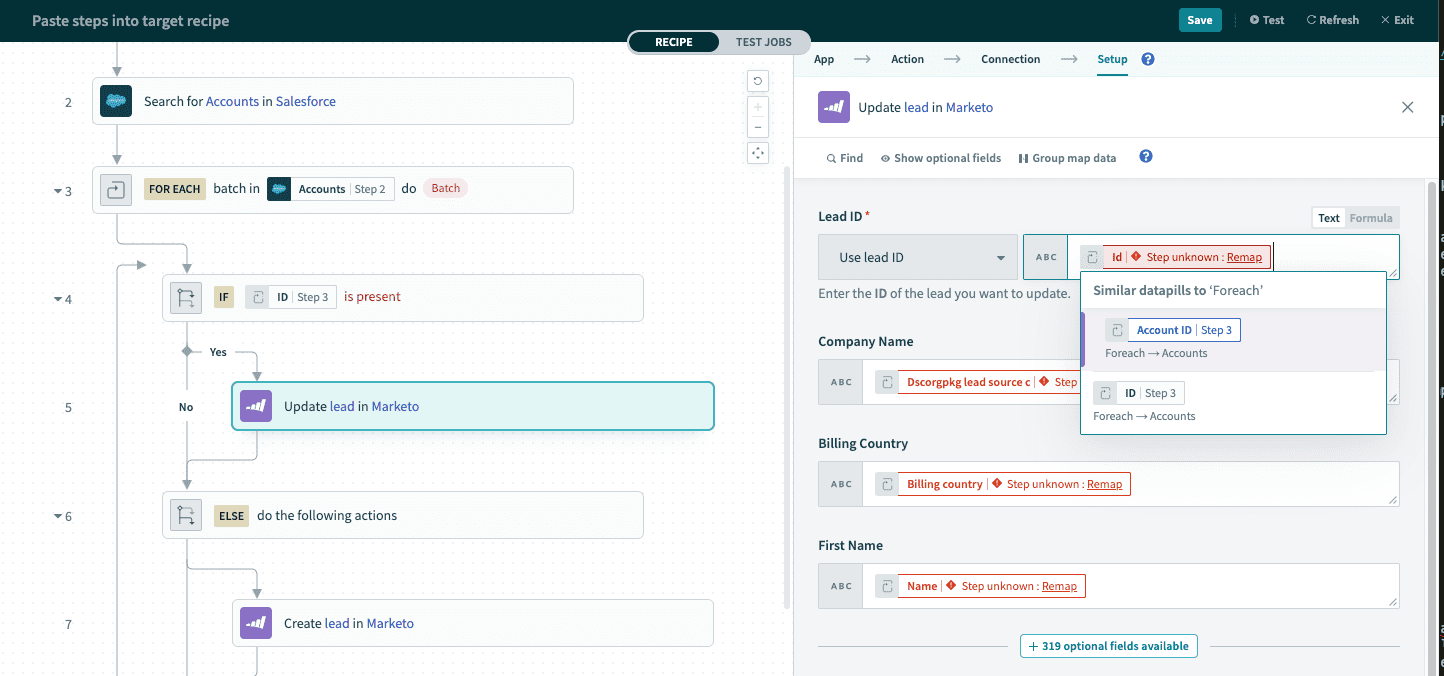
Task: Select the Account ID Step 3 datapill suggestion
Action: (x=1184, y=329)
